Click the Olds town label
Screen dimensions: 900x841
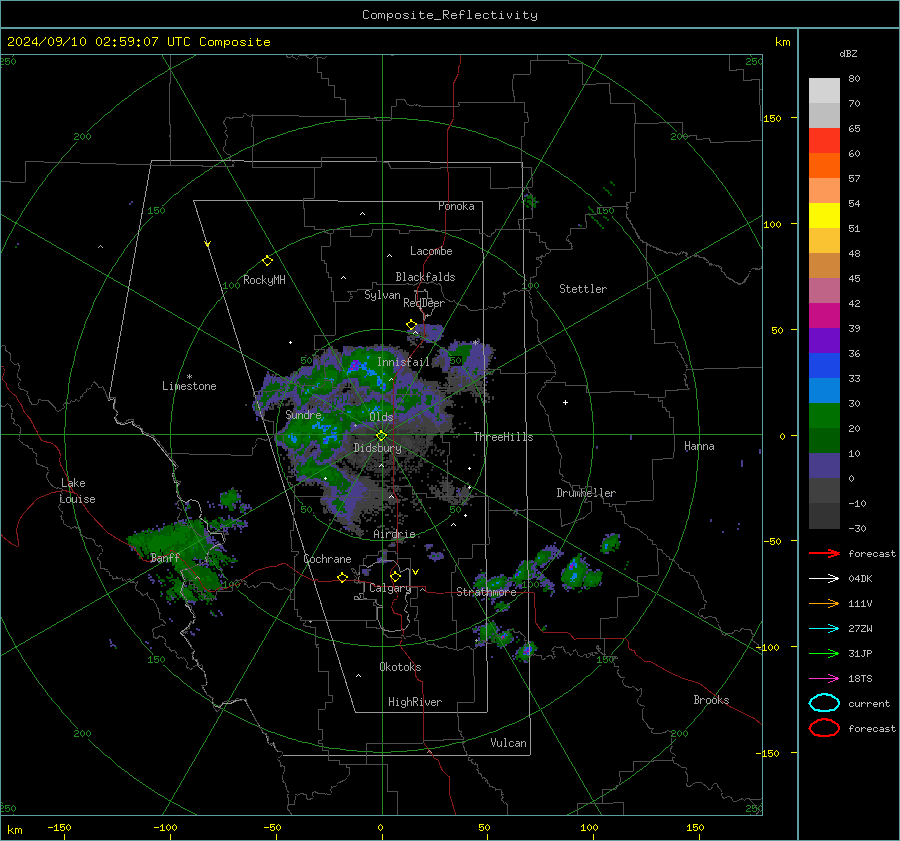tap(381, 417)
